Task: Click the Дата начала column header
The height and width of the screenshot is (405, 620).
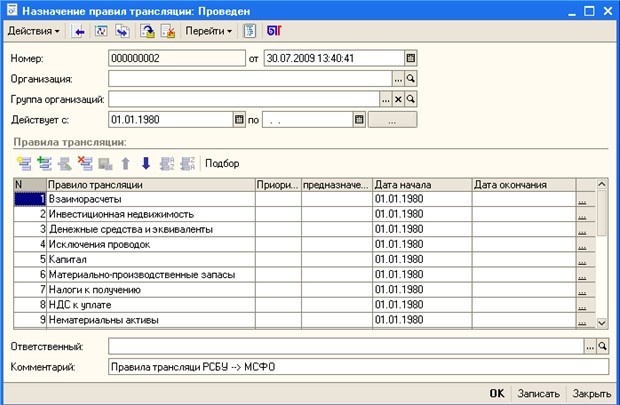Action: click(422, 185)
